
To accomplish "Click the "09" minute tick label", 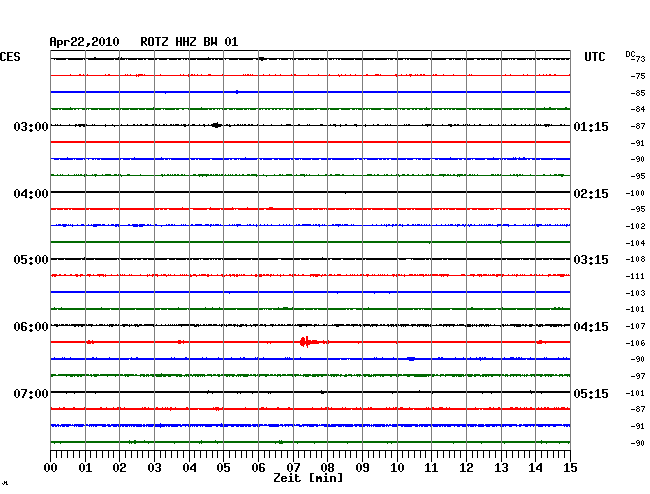I will (x=362, y=467).
